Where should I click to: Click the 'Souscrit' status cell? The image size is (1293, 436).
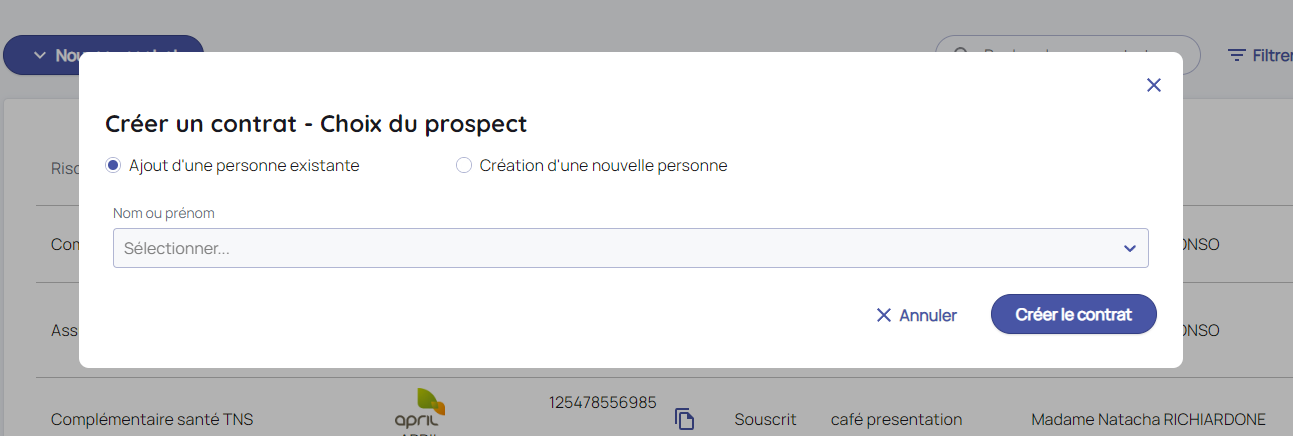pos(765,419)
